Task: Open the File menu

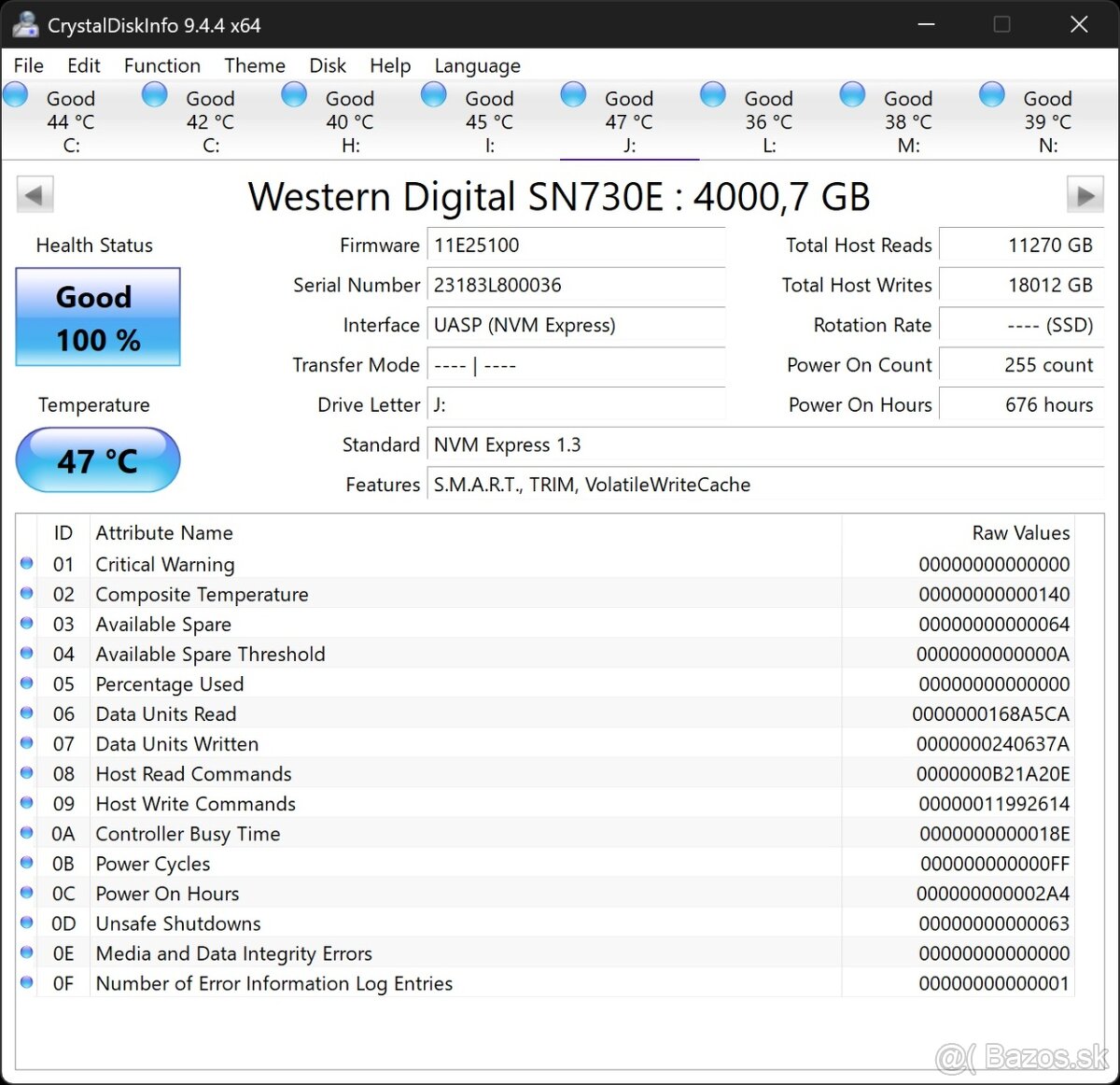Action: [x=28, y=65]
